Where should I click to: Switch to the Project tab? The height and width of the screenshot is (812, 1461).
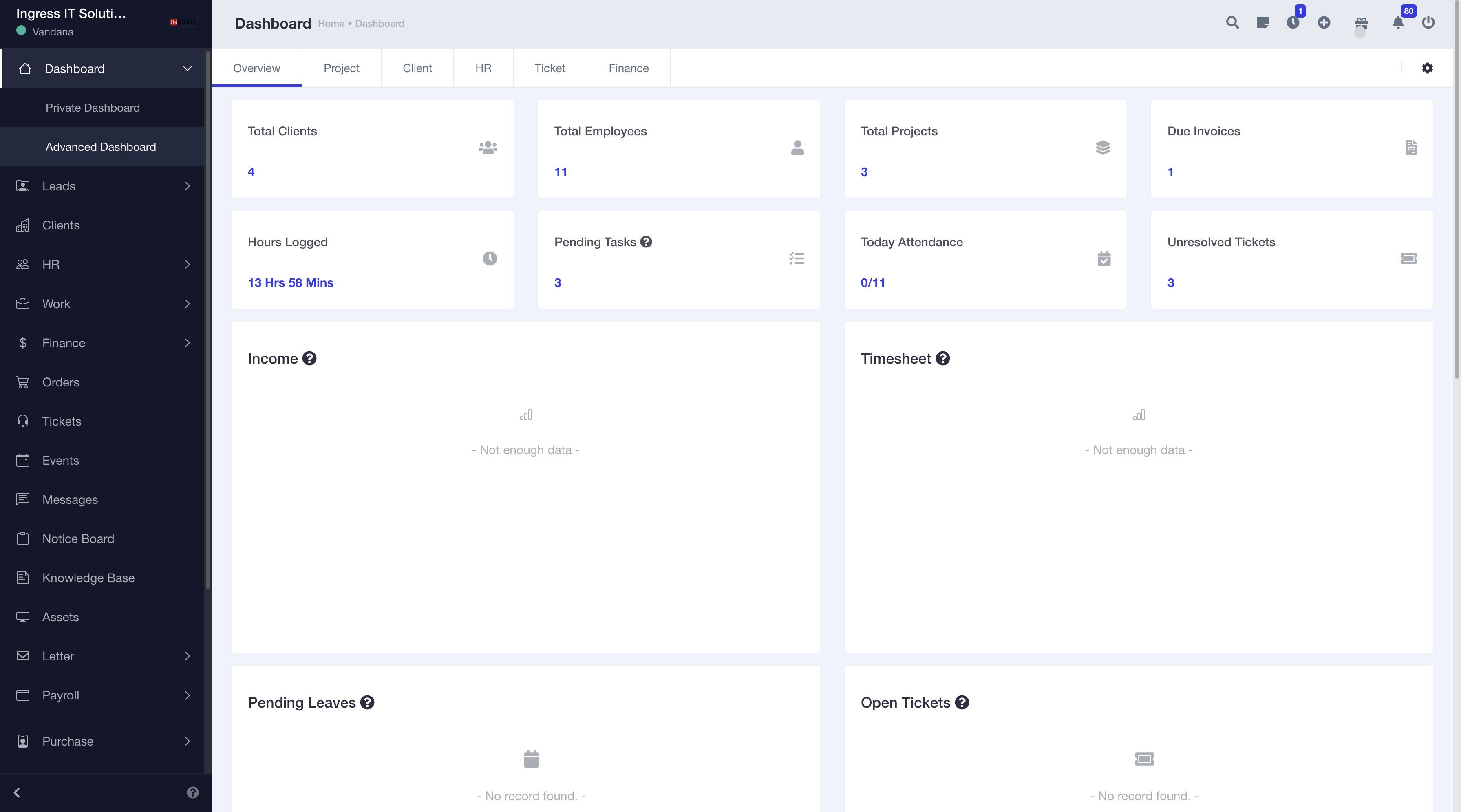pos(342,68)
